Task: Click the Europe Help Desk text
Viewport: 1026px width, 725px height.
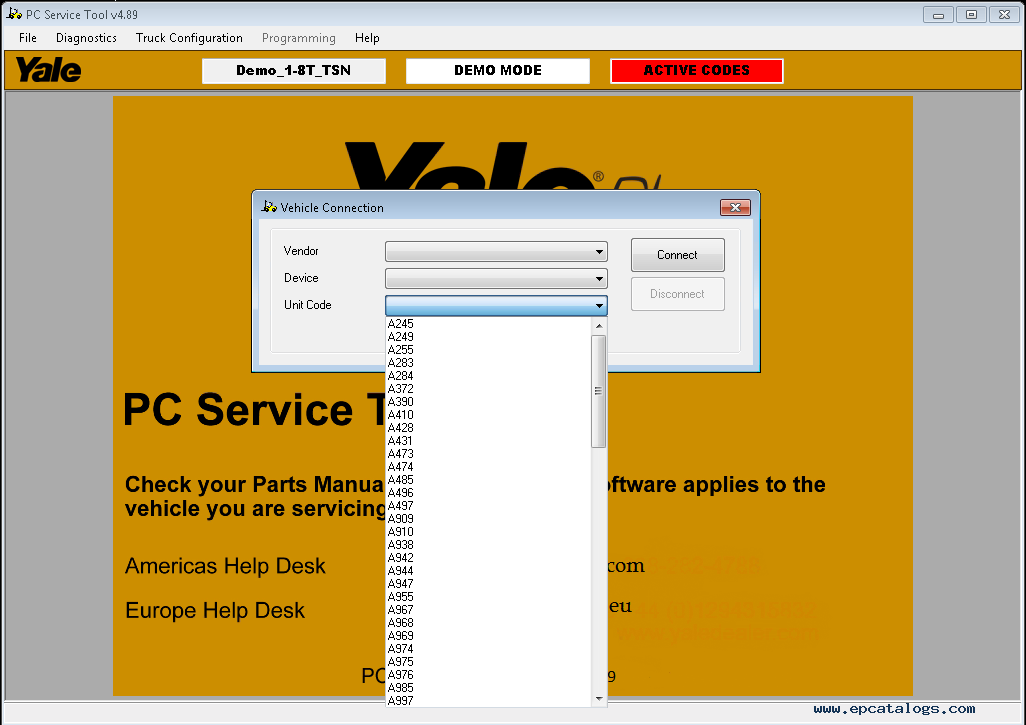Action: [x=215, y=610]
